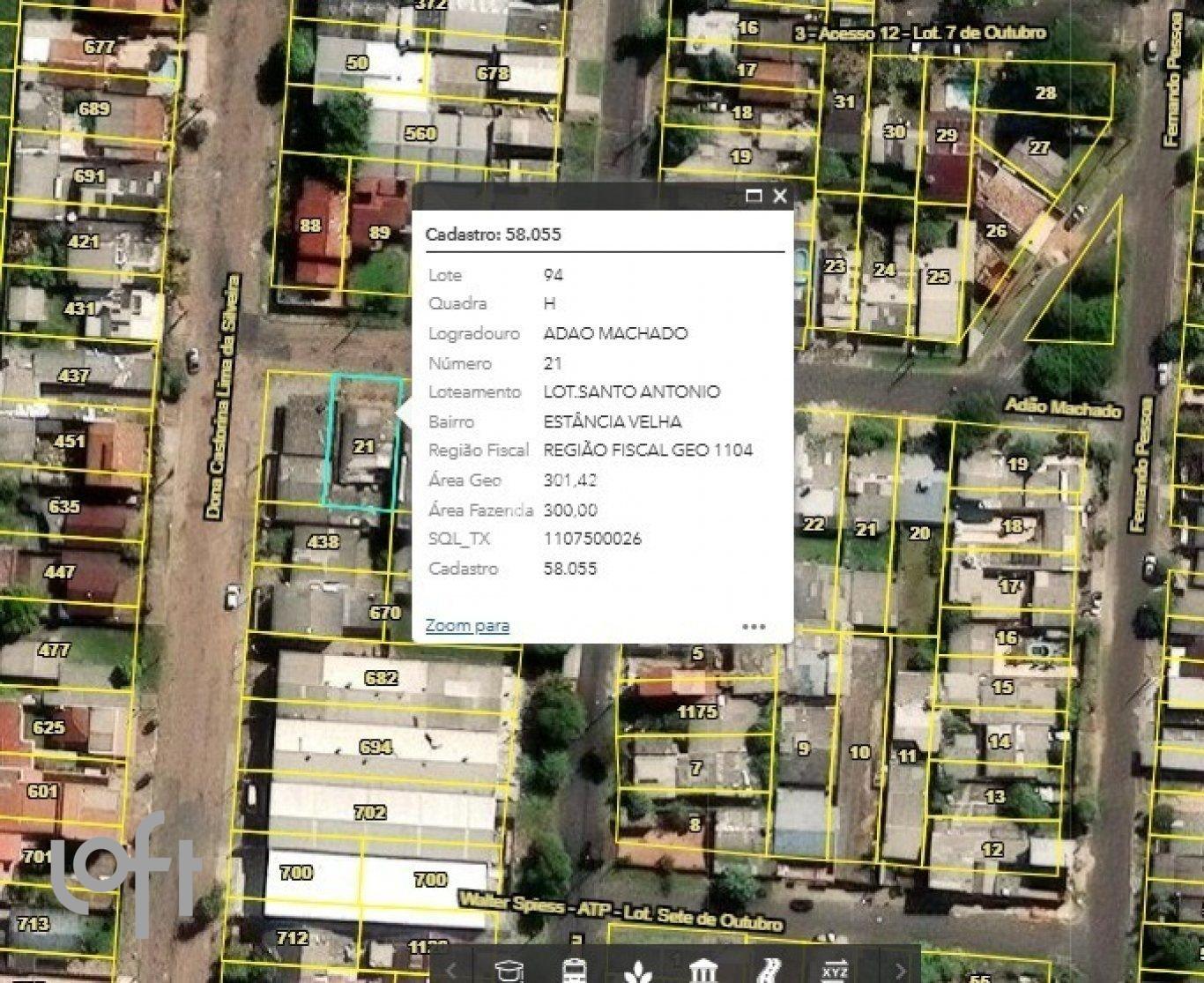Go to previous toolbar items arrow

click(x=450, y=971)
